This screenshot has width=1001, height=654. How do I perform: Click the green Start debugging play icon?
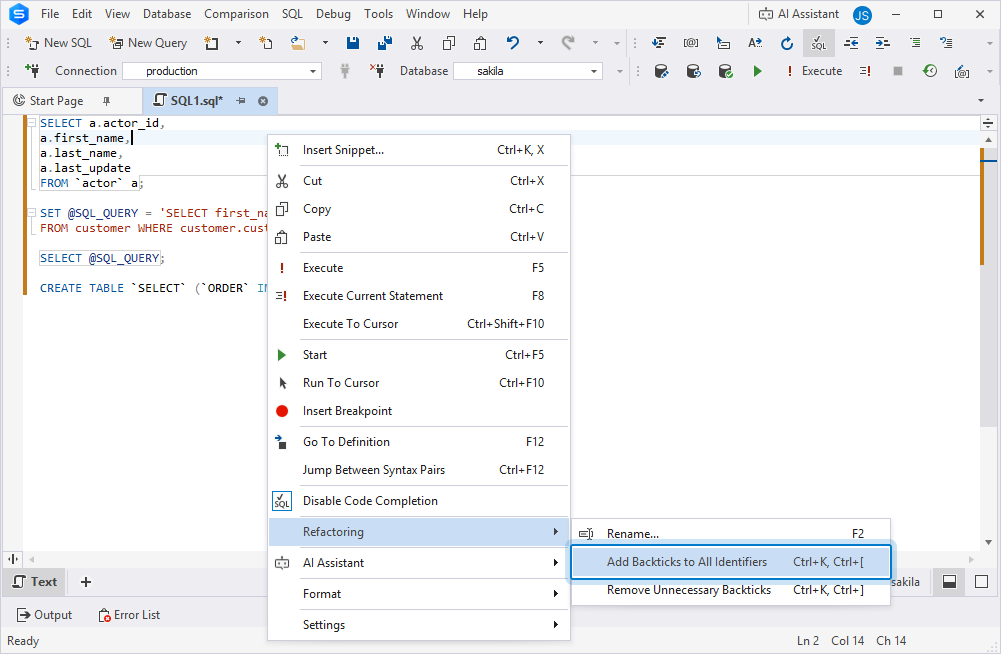point(757,71)
